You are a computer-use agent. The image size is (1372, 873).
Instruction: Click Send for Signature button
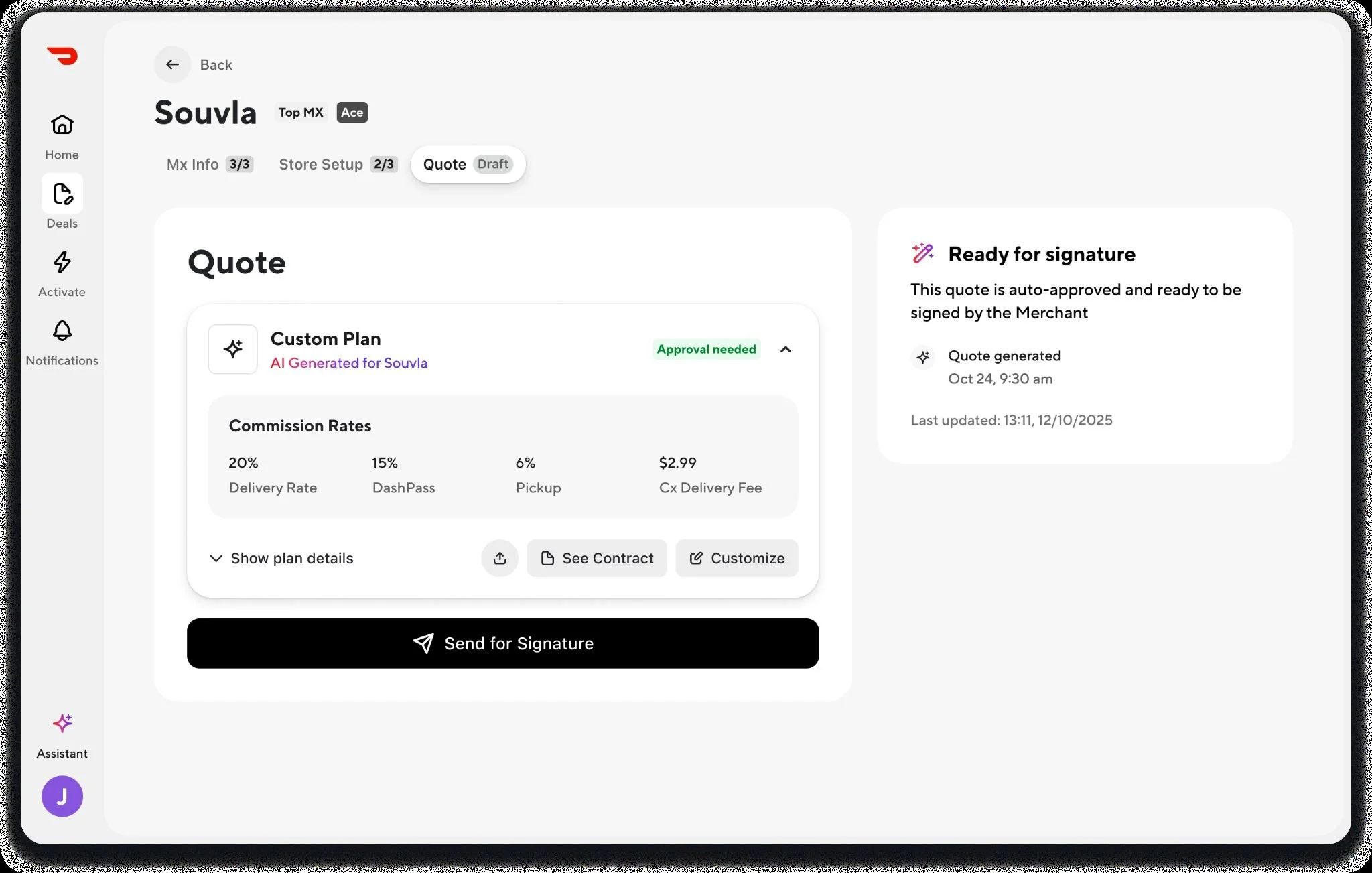pos(502,643)
